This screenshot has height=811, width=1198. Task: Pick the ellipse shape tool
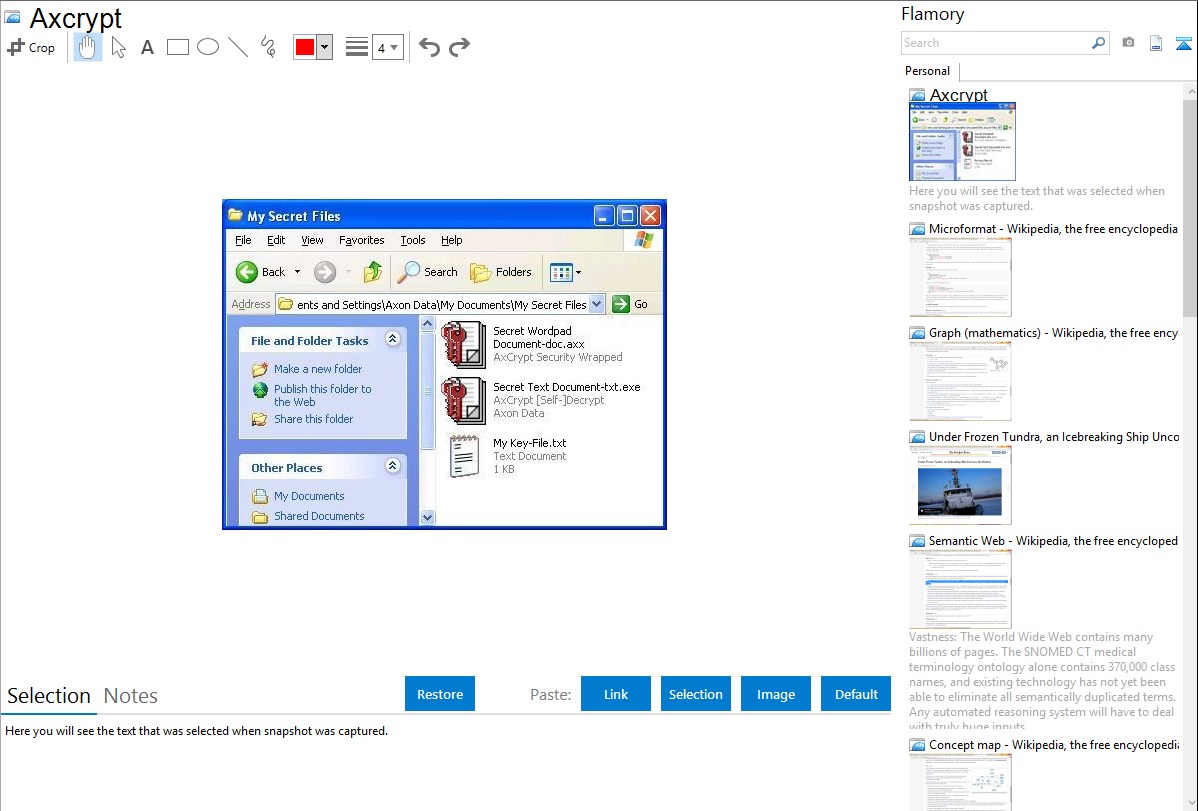click(x=208, y=47)
